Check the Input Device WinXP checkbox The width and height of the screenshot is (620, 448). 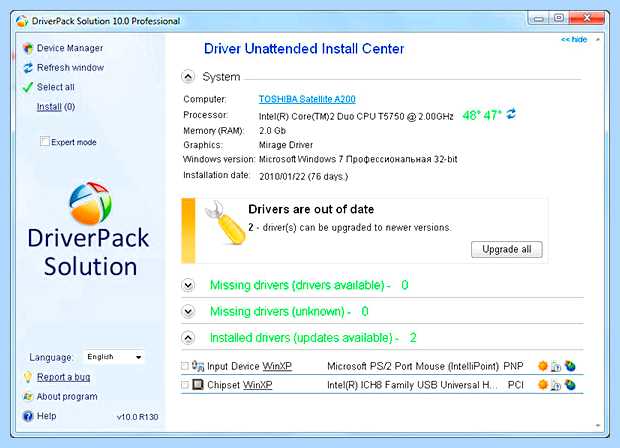tap(185, 366)
